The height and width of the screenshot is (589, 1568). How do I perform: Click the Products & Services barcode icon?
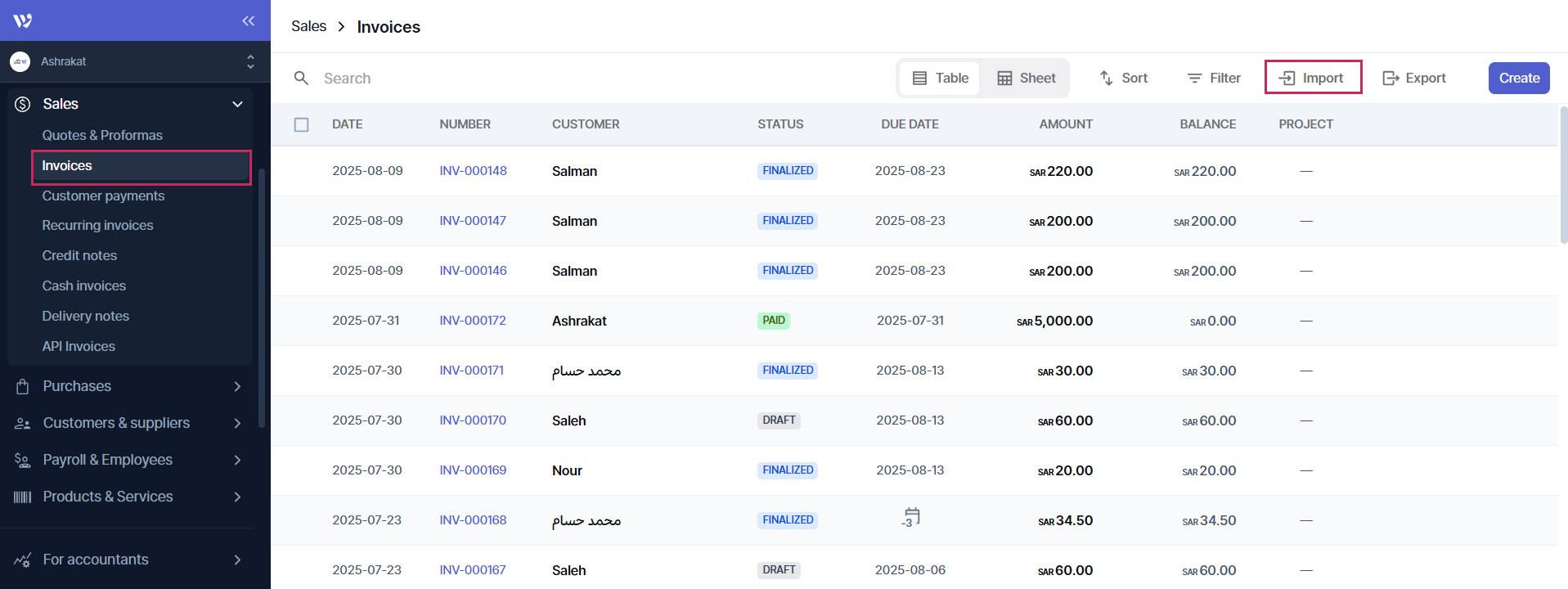coord(23,497)
